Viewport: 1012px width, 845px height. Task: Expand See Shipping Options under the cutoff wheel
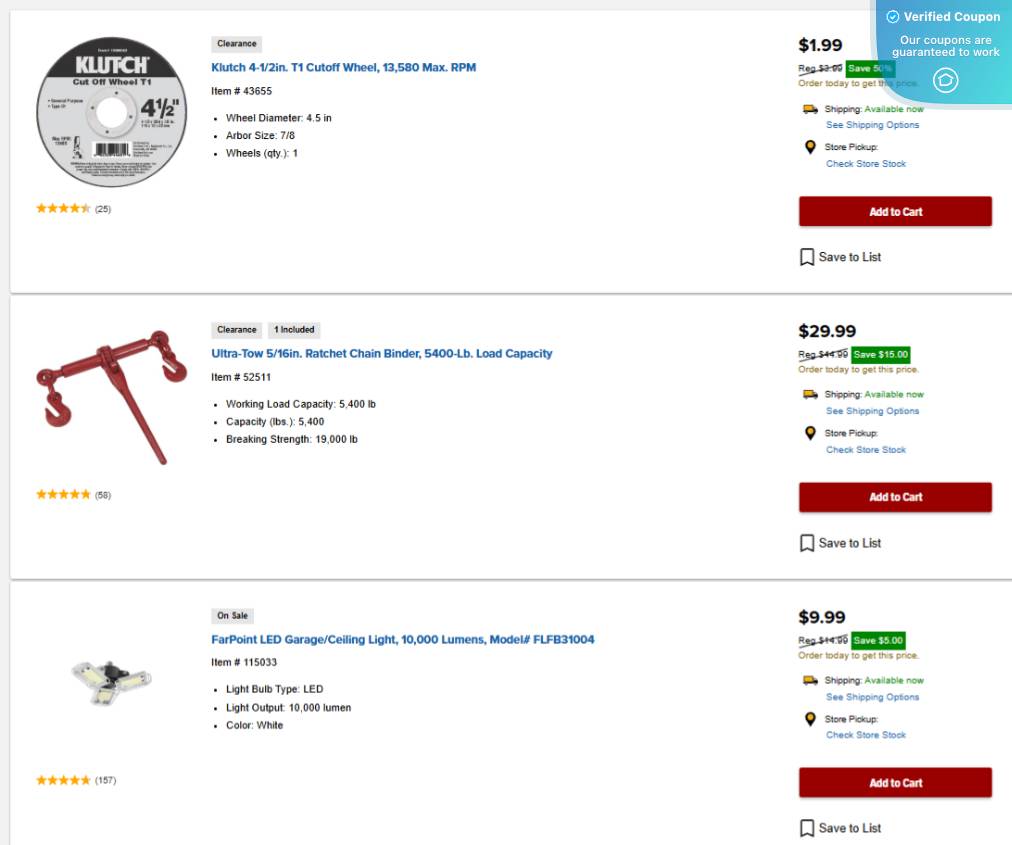click(872, 124)
